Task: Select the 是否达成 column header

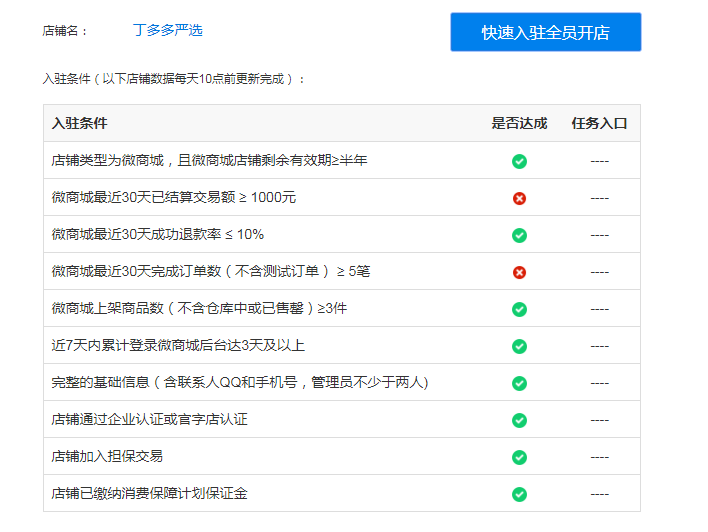Action: (x=519, y=123)
